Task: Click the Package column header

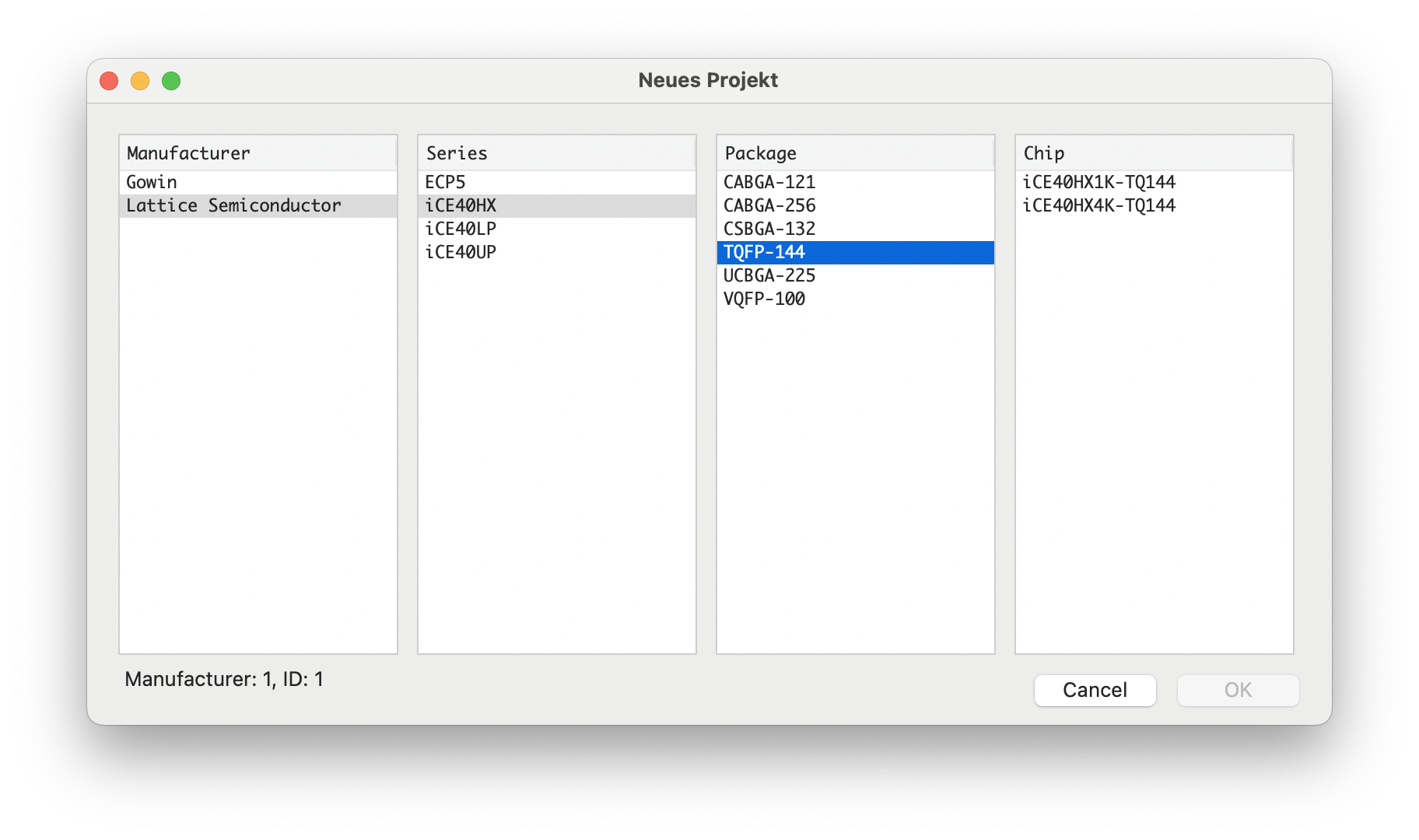Action: 856,153
